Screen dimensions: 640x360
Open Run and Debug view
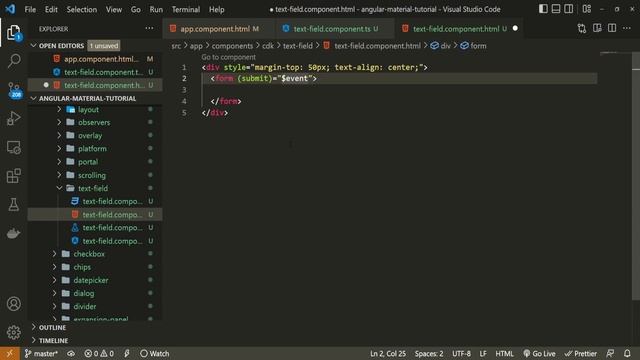13,118
